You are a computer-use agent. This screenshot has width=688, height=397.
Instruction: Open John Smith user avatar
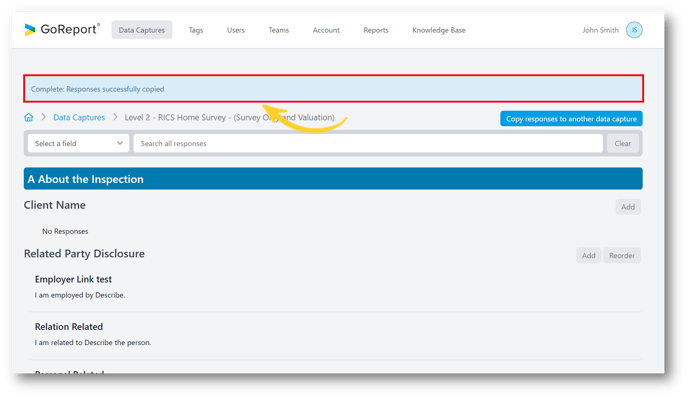tap(634, 30)
